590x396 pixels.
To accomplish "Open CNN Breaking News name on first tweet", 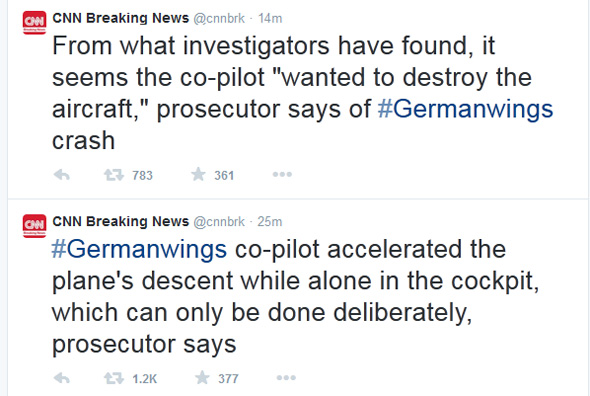I will pyautogui.click(x=120, y=18).
